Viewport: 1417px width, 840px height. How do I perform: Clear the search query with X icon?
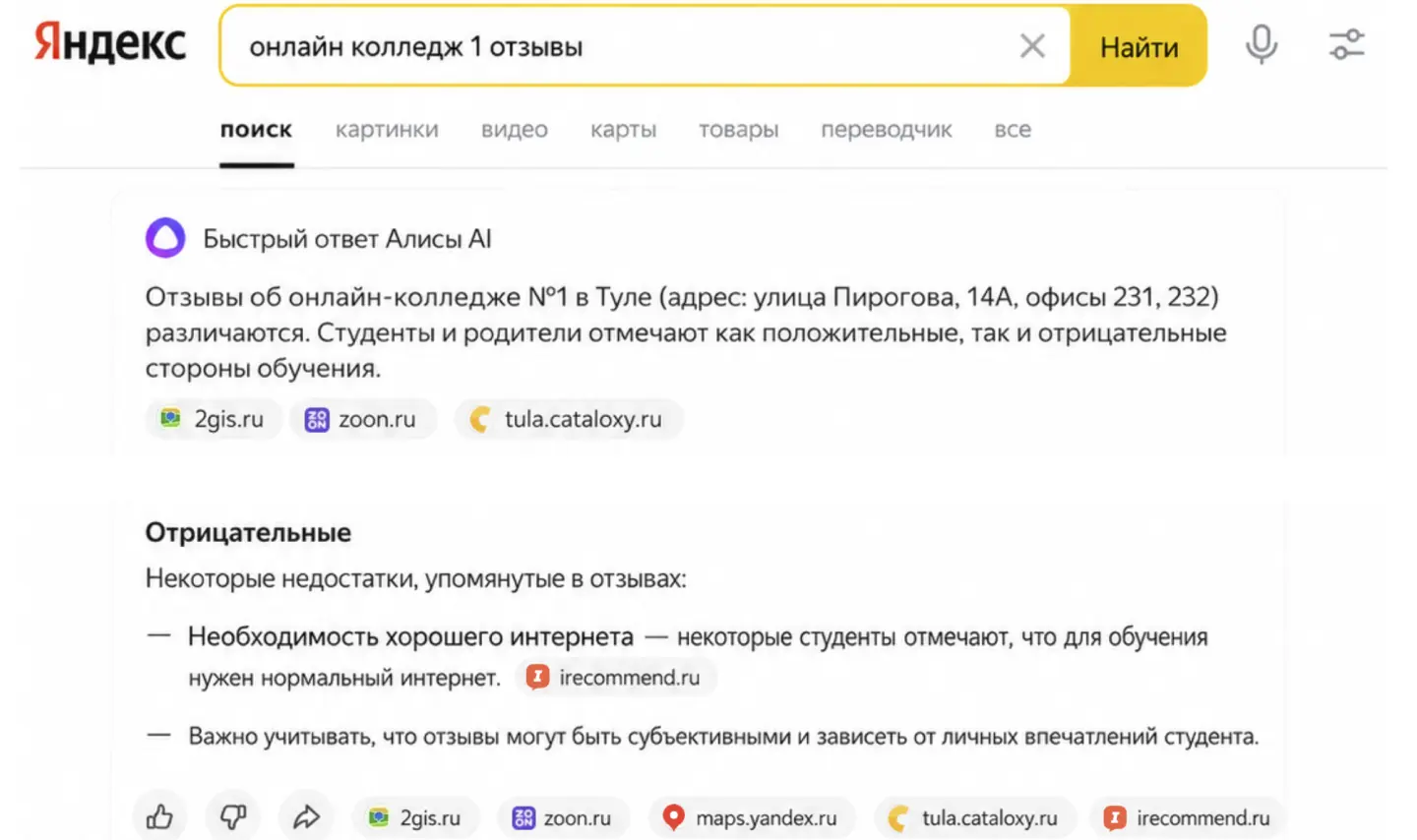1032,46
